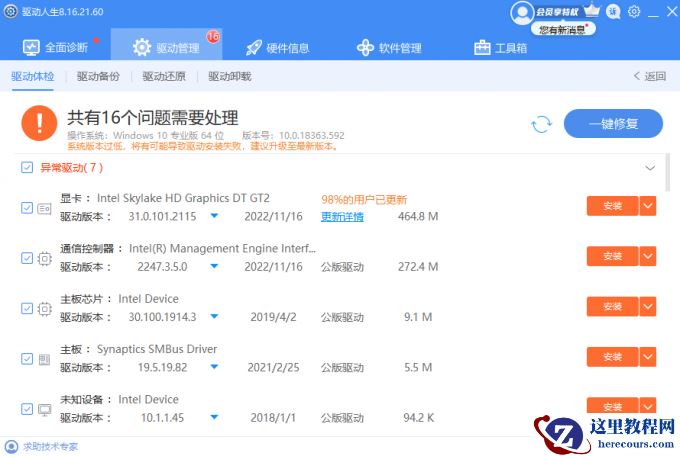Click the 您有新消息 notification bubble
Image resolution: width=680 pixels, height=456 pixels.
[563, 29]
